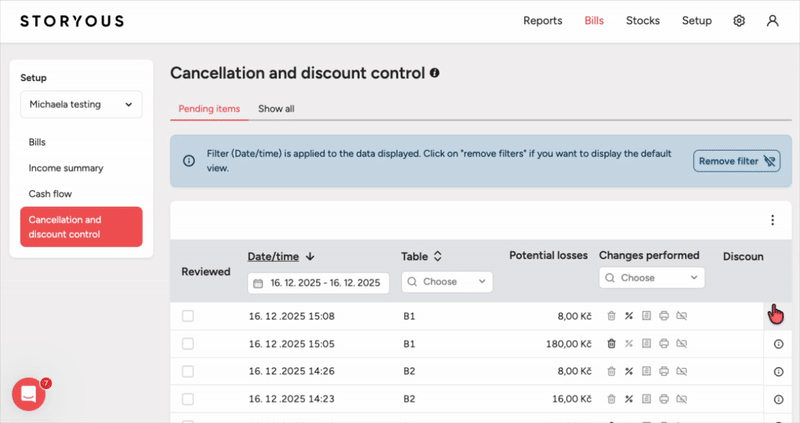Check the Reviewed box for 15:05 row
The width and height of the screenshot is (800, 423).
pyautogui.click(x=188, y=344)
